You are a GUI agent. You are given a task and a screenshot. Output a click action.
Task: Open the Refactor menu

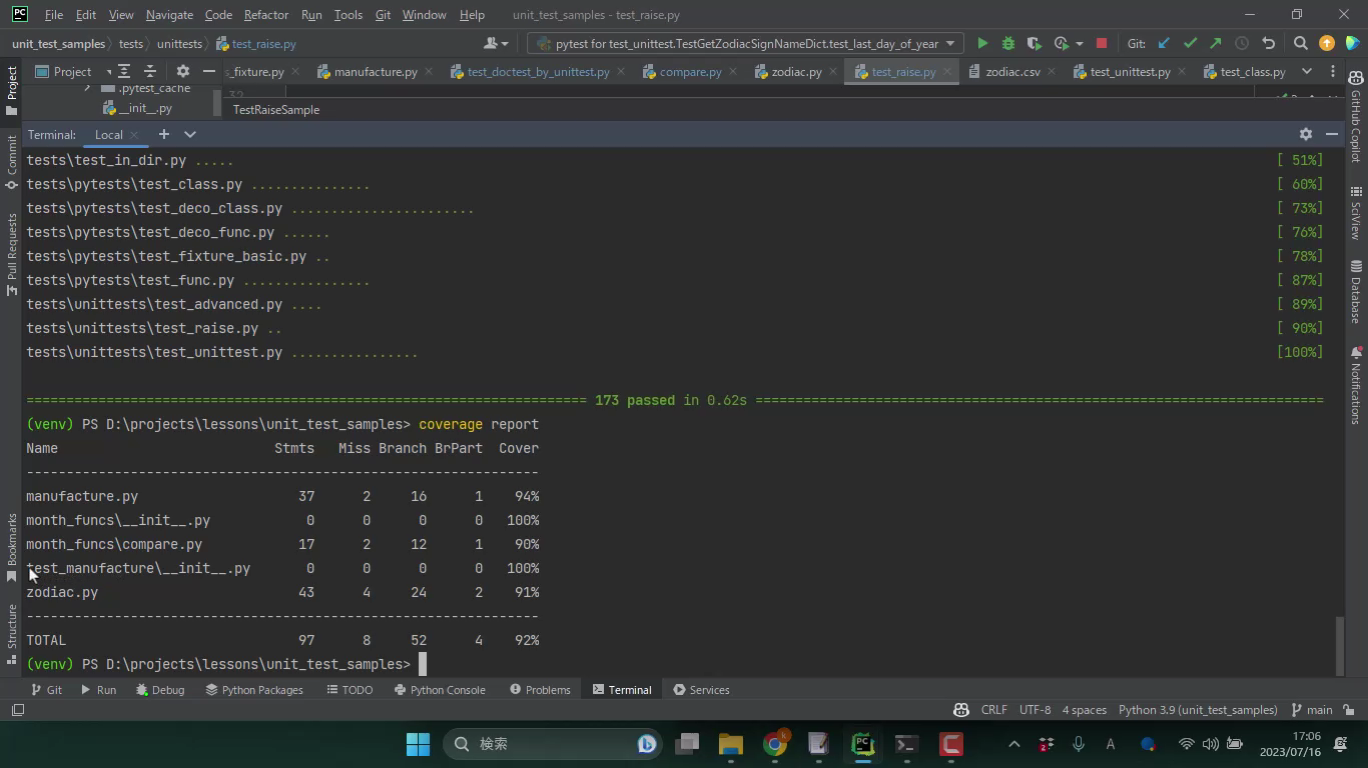[x=265, y=15]
